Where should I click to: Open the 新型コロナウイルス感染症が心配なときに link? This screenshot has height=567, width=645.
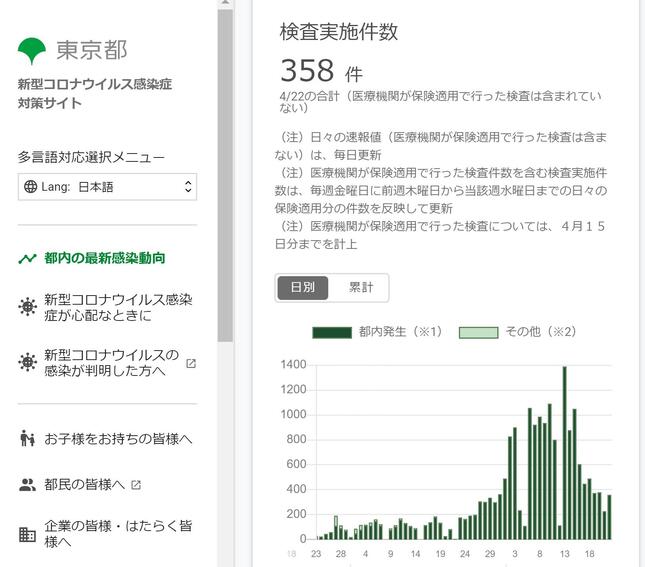coord(118,307)
